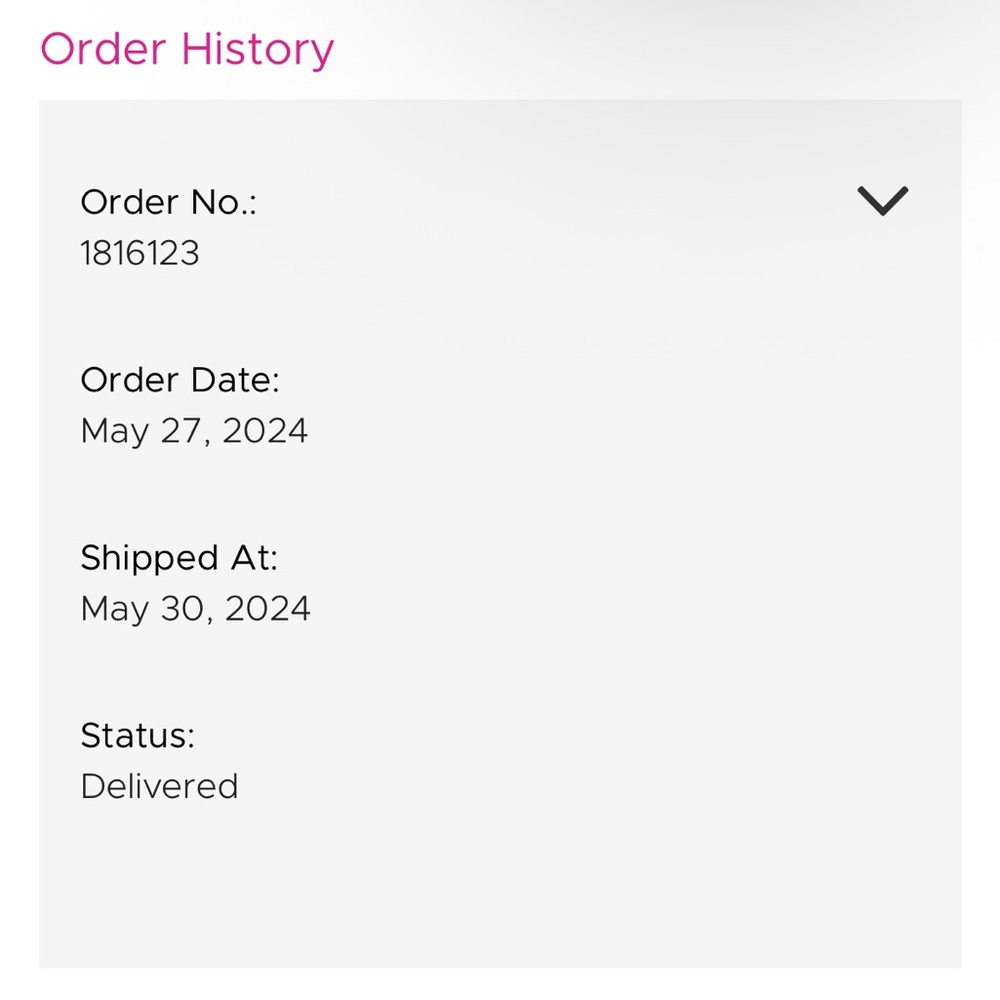Click the Order Date label
1000x1000 pixels.
[180, 380]
